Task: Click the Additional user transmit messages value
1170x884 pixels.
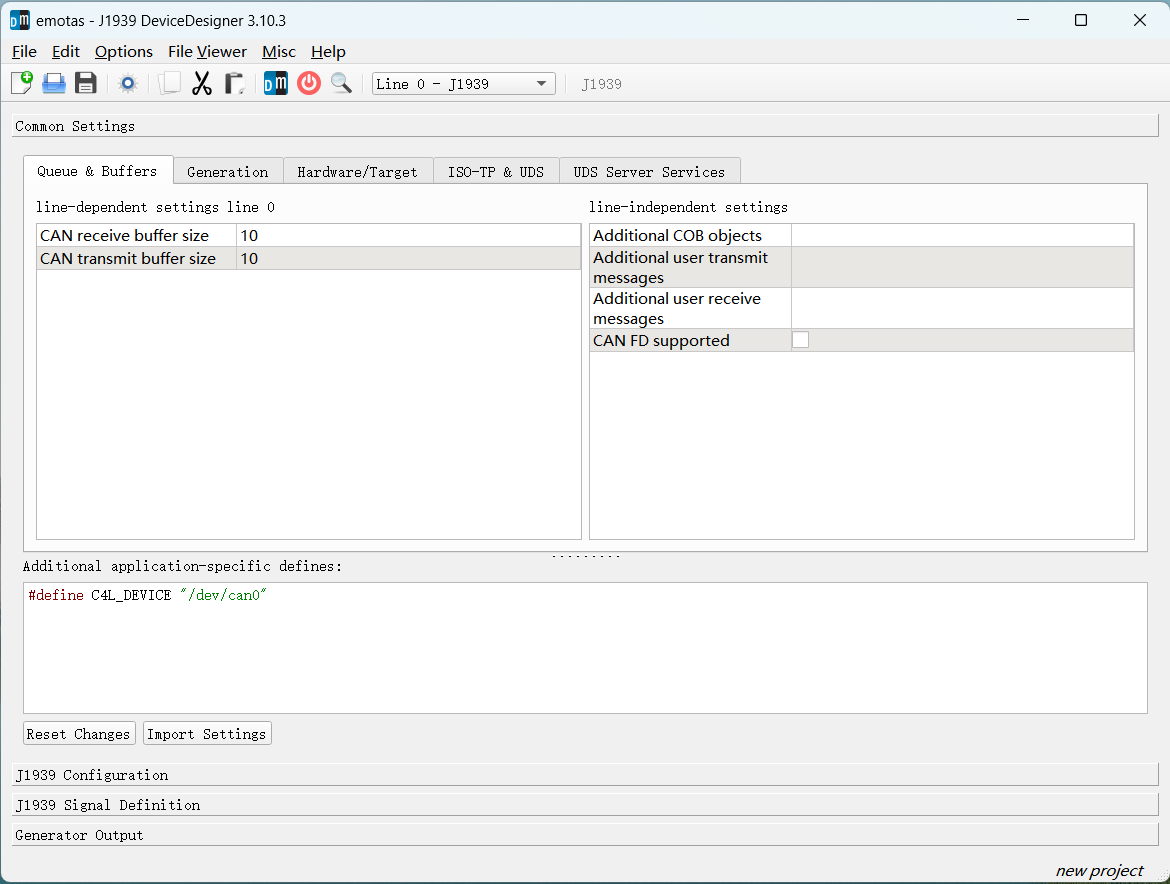Action: 963,267
